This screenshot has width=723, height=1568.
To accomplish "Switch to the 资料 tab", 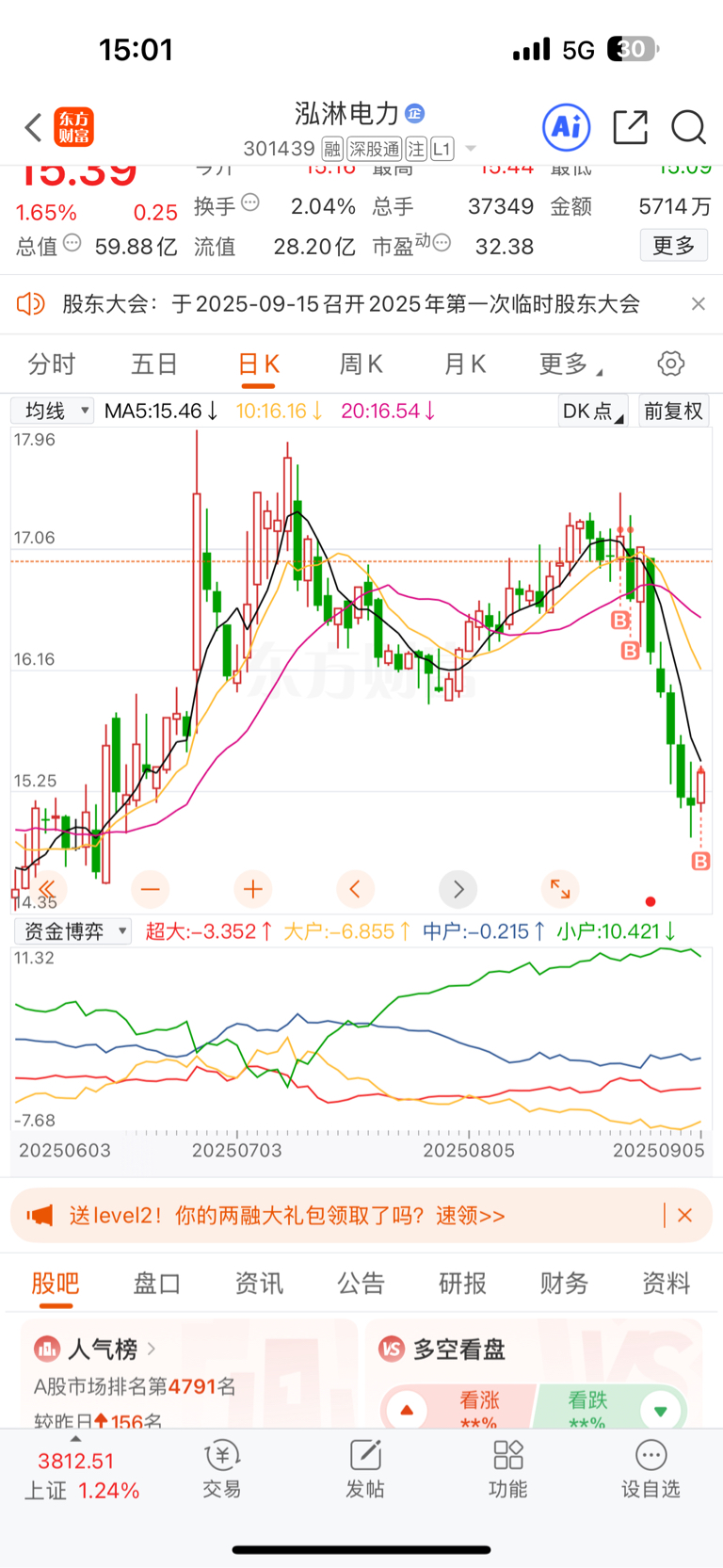I will point(667,1284).
